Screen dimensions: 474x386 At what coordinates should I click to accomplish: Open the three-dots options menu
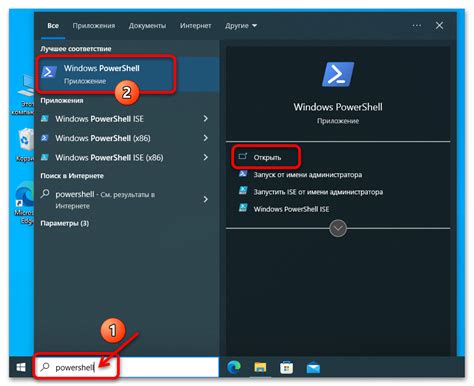click(x=417, y=25)
